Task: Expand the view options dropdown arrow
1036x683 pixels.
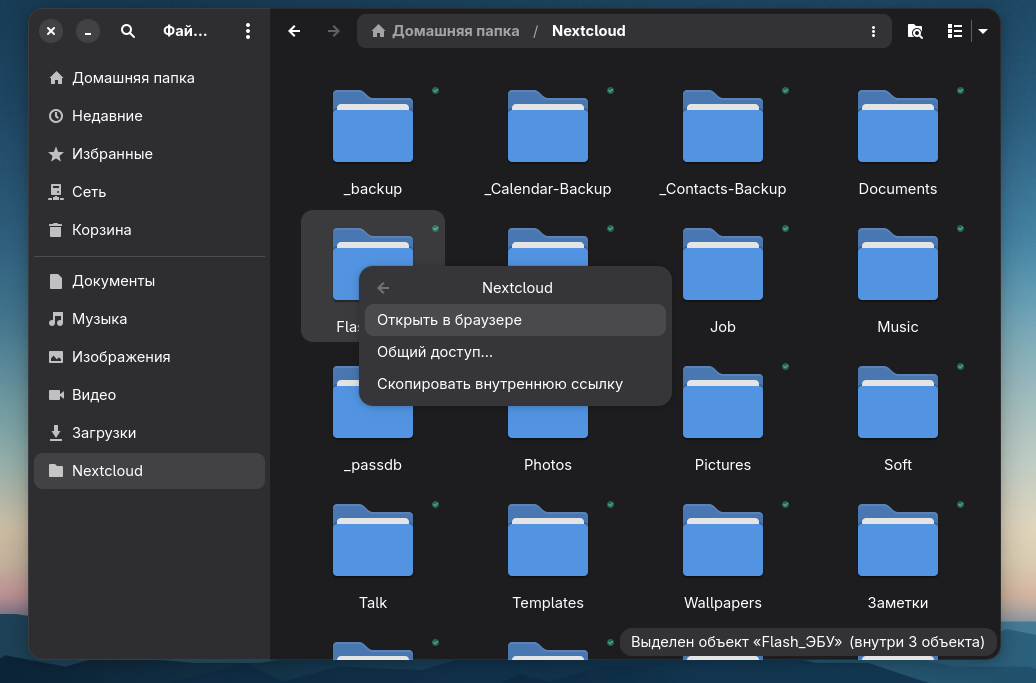Action: tap(983, 31)
